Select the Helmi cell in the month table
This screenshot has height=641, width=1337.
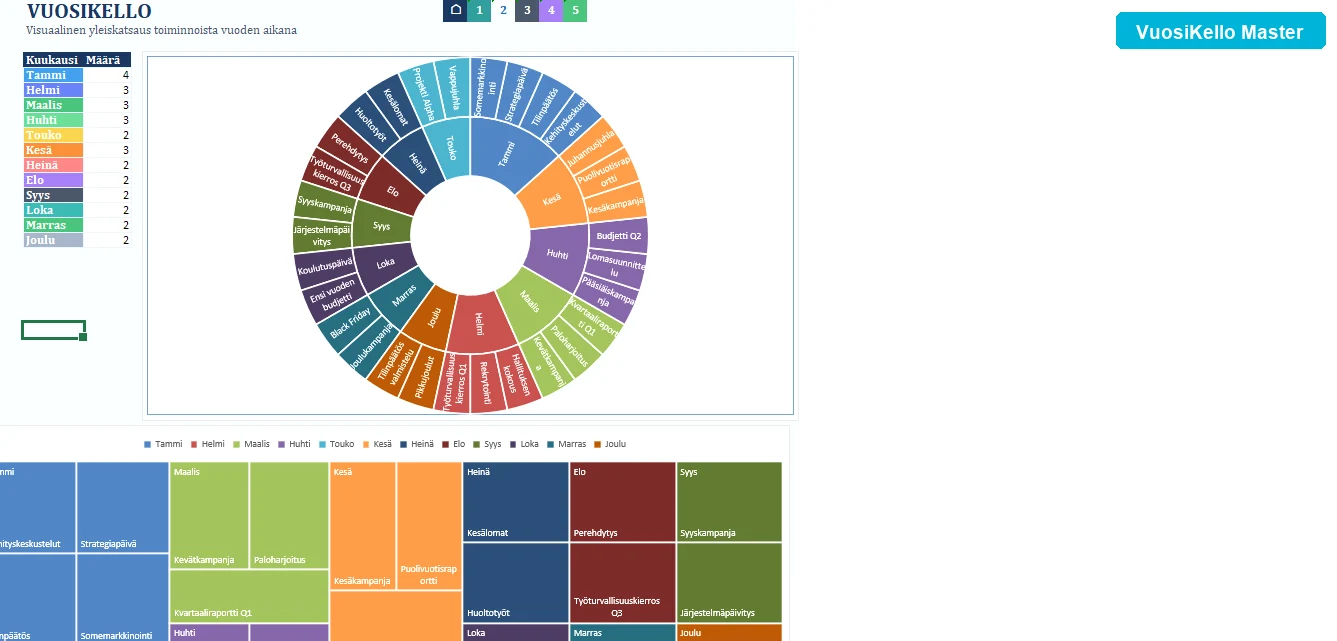point(53,90)
